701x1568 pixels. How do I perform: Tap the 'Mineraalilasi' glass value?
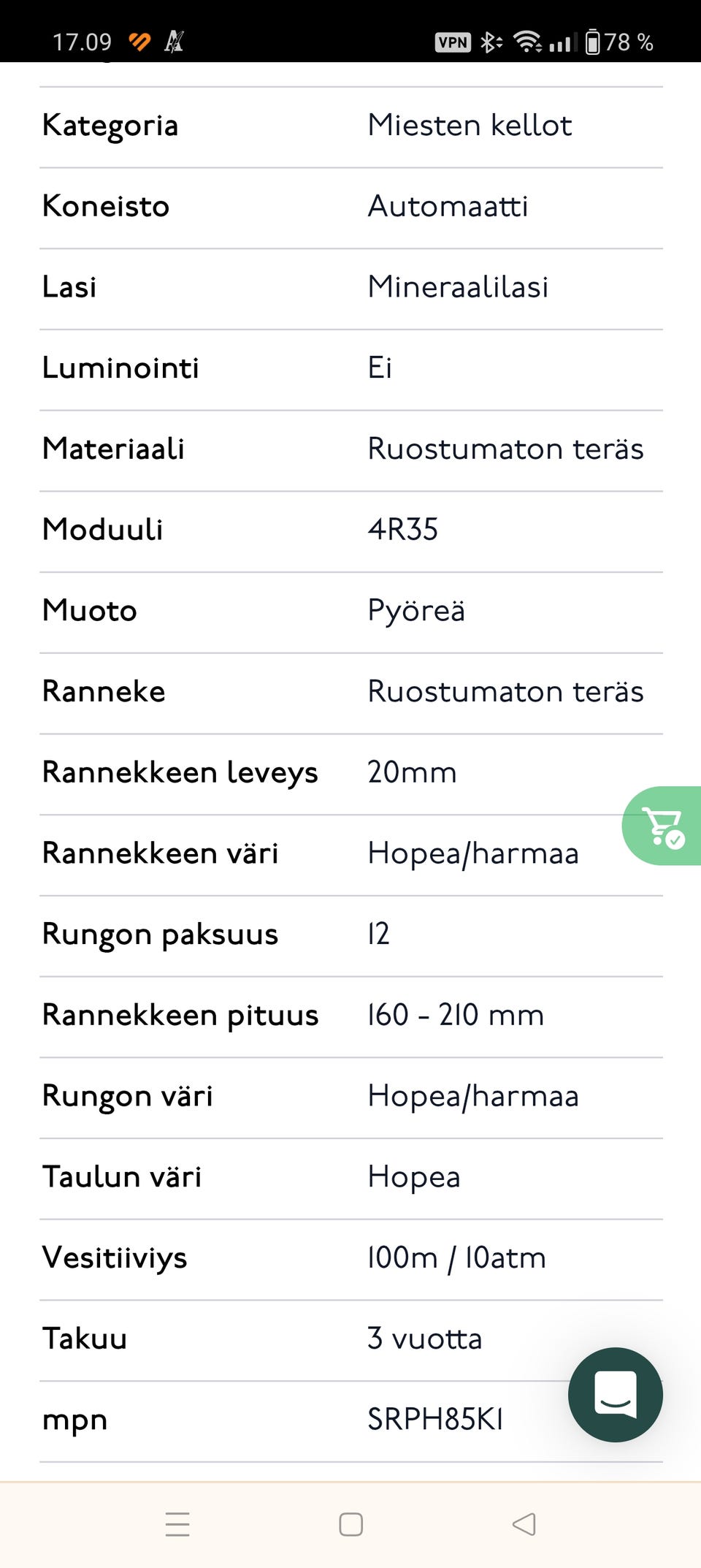458,287
